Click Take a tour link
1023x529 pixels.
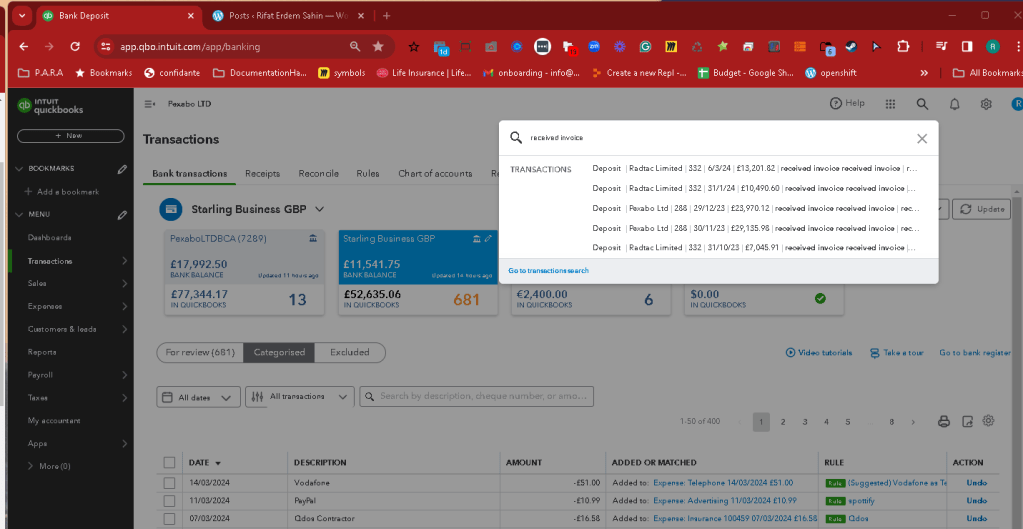click(x=896, y=352)
